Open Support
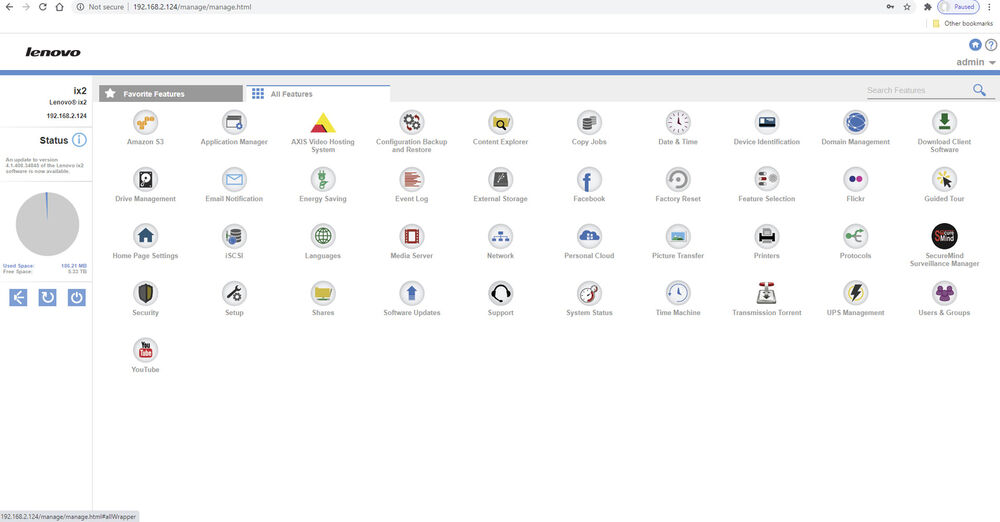The width and height of the screenshot is (1000, 522). (500, 294)
